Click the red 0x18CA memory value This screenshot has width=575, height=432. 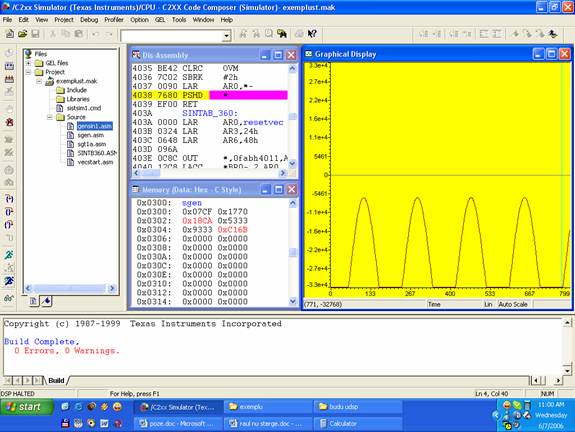pos(197,221)
